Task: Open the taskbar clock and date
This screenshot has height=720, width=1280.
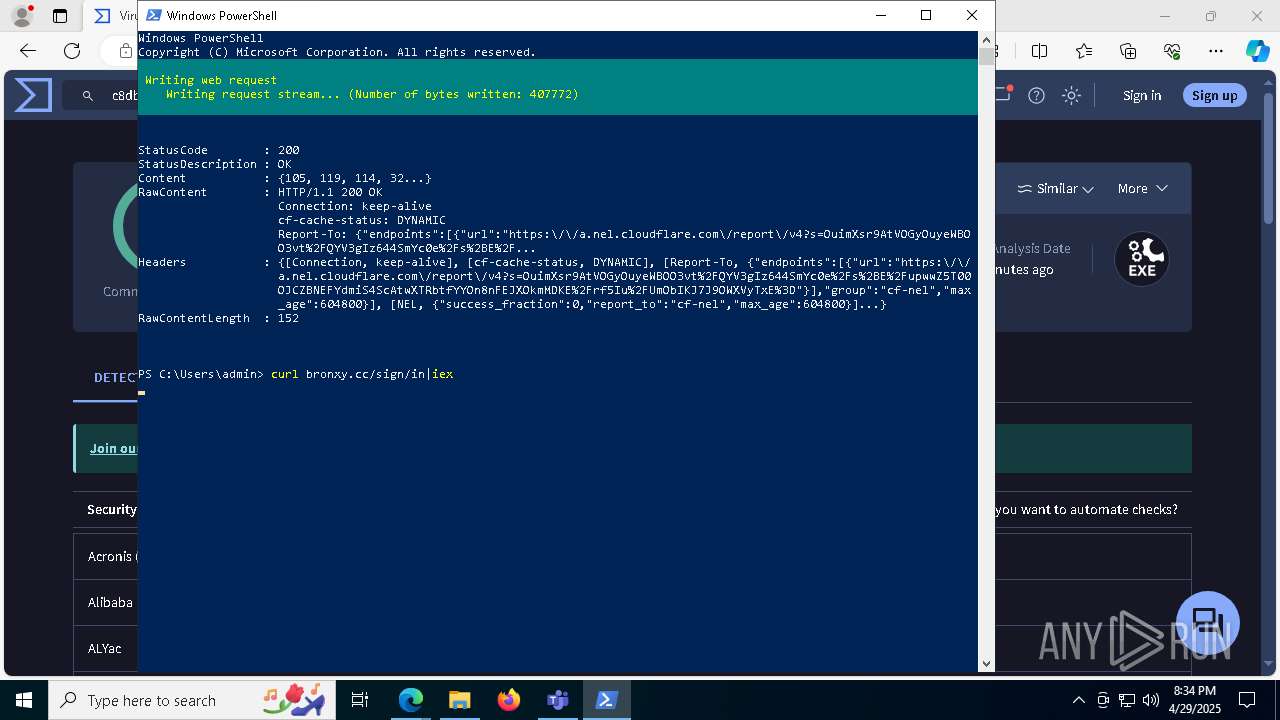Action: [1194, 700]
